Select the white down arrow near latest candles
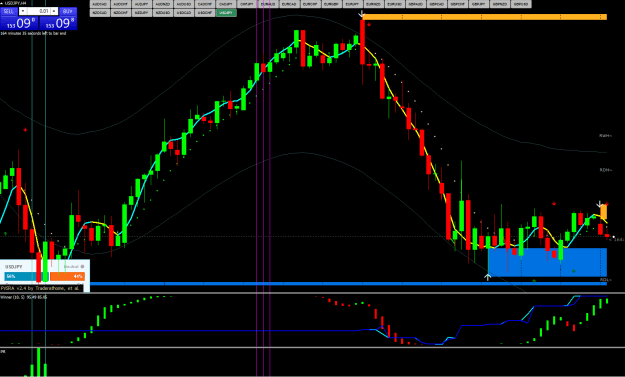This screenshot has width=625, height=377. (599, 204)
